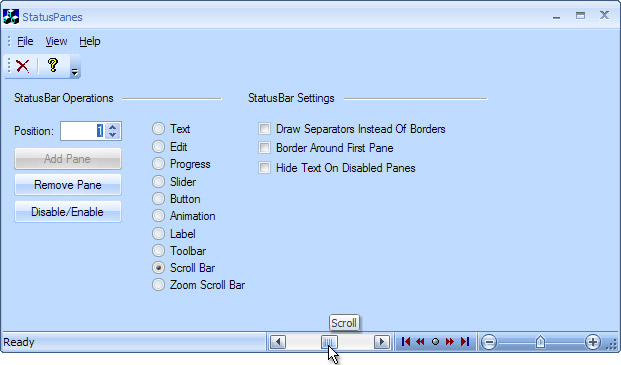
Task: Open the toolbar options overflow arrow
Action: [x=74, y=72]
